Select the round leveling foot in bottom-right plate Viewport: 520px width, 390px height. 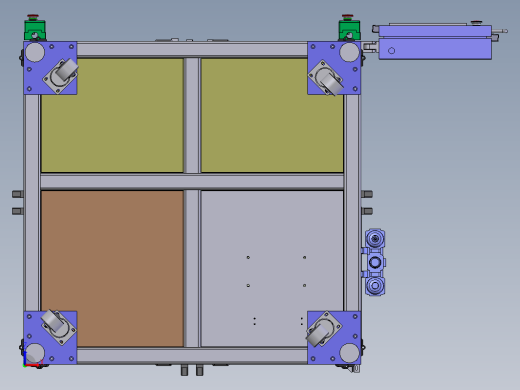349,353
